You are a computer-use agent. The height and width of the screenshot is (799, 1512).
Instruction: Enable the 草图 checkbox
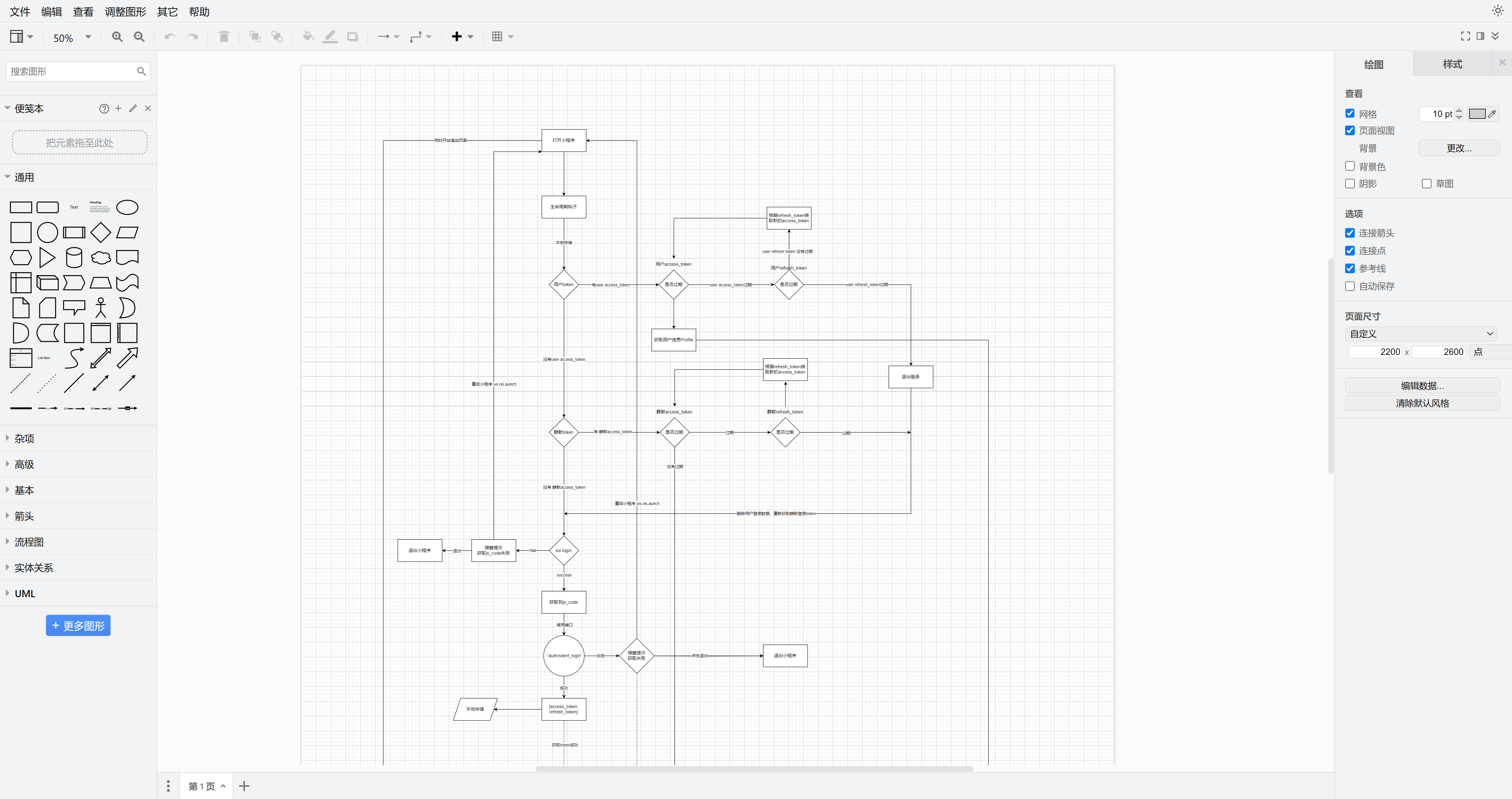click(x=1427, y=183)
